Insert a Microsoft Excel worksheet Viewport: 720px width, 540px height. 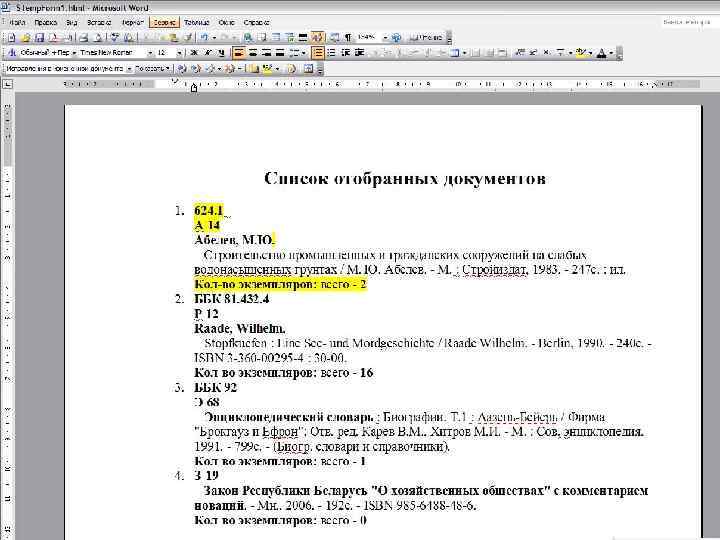(289, 38)
